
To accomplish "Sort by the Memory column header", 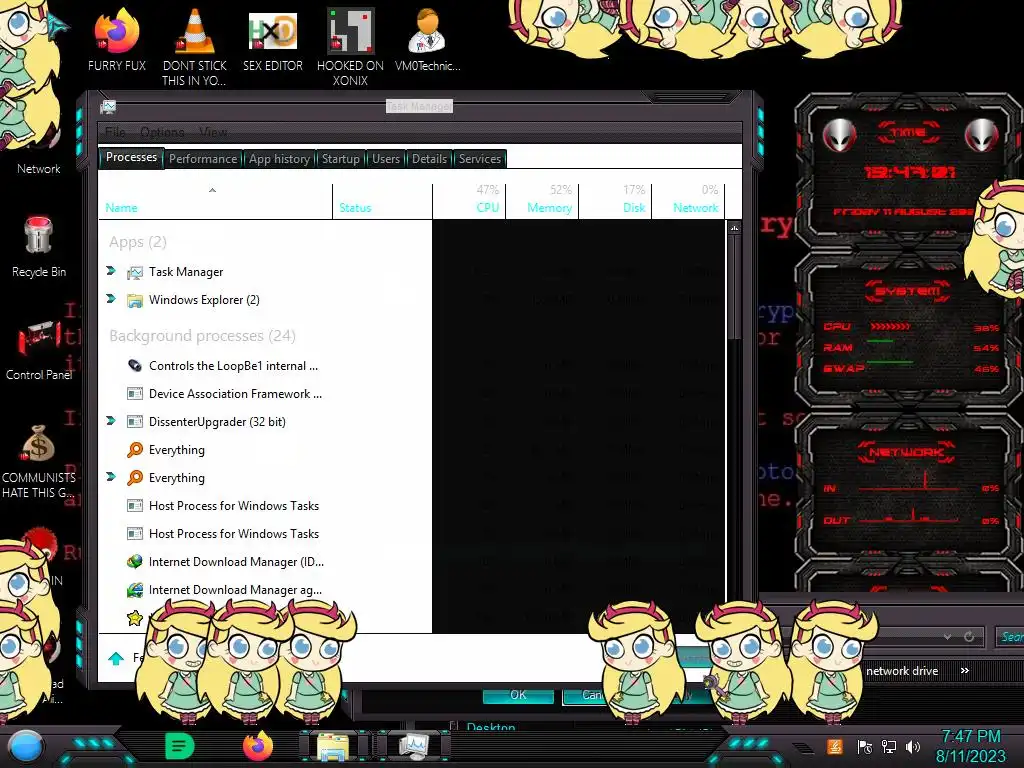I will pos(543,202).
